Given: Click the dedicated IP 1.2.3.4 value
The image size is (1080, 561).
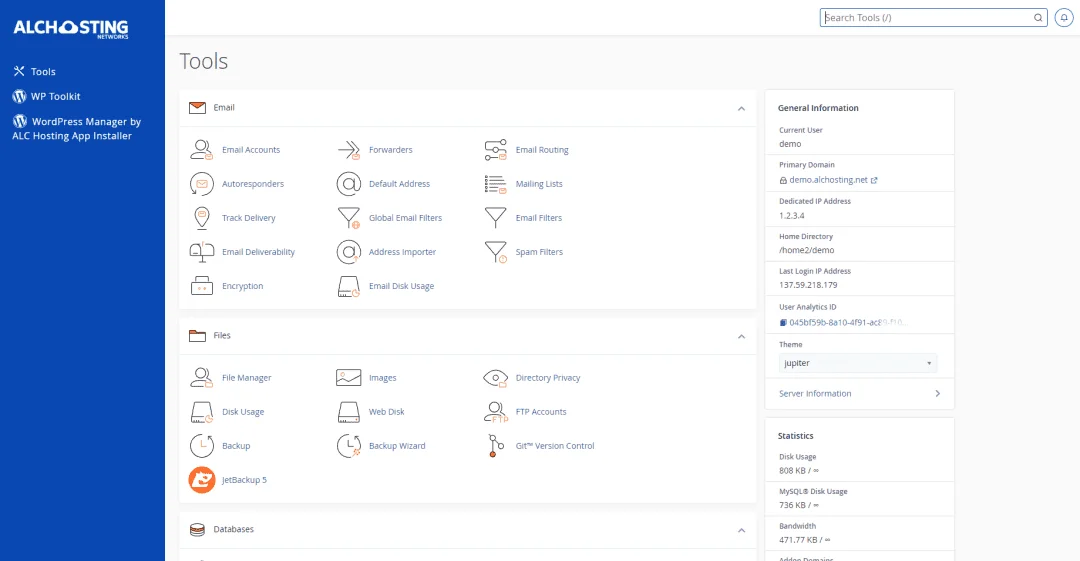Looking at the screenshot, I should pos(791,216).
